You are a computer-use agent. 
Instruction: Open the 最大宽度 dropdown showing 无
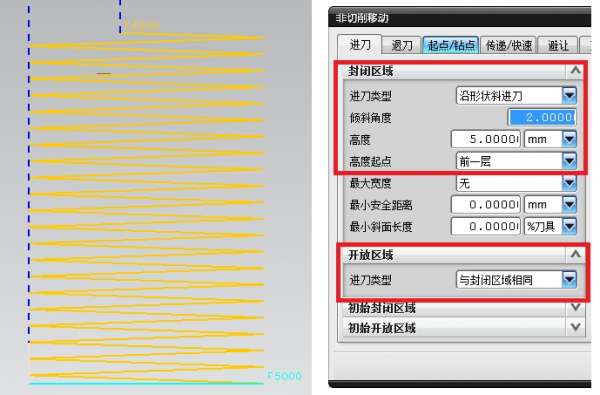pyautogui.click(x=516, y=183)
